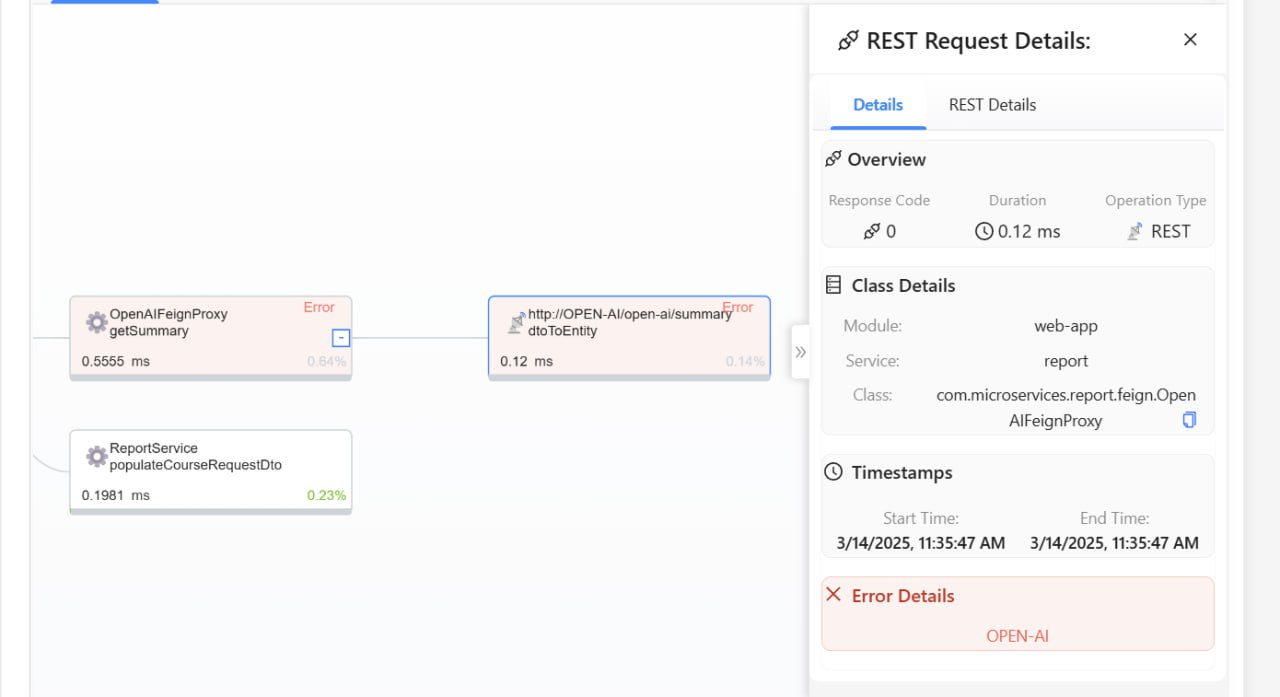The height and width of the screenshot is (697, 1280).
Task: Select the Details tab
Action: (878, 105)
